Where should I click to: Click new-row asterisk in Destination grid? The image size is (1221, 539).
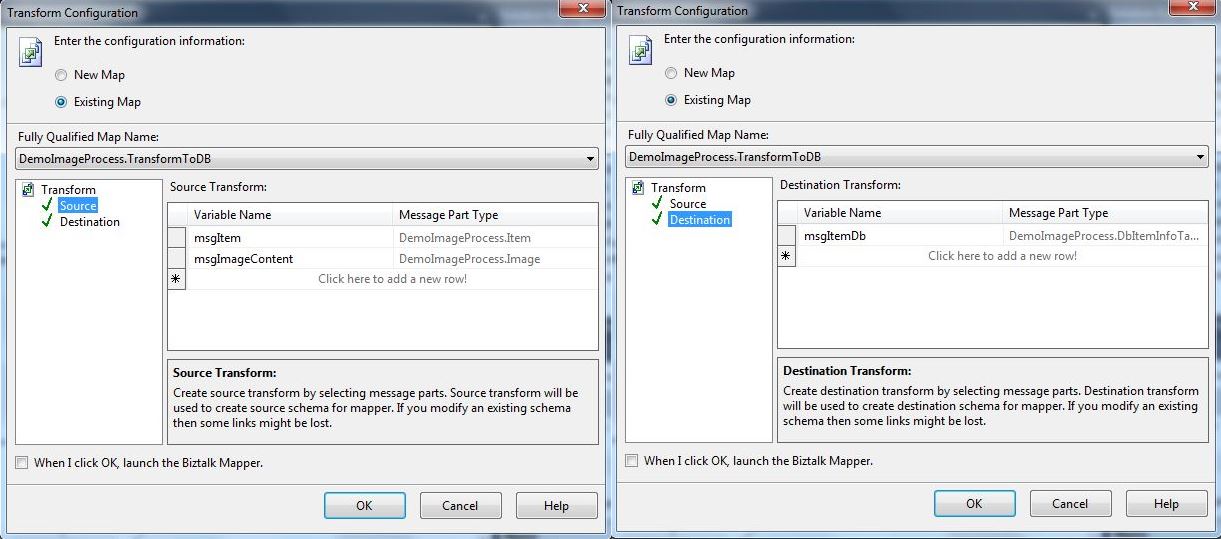tap(787, 257)
